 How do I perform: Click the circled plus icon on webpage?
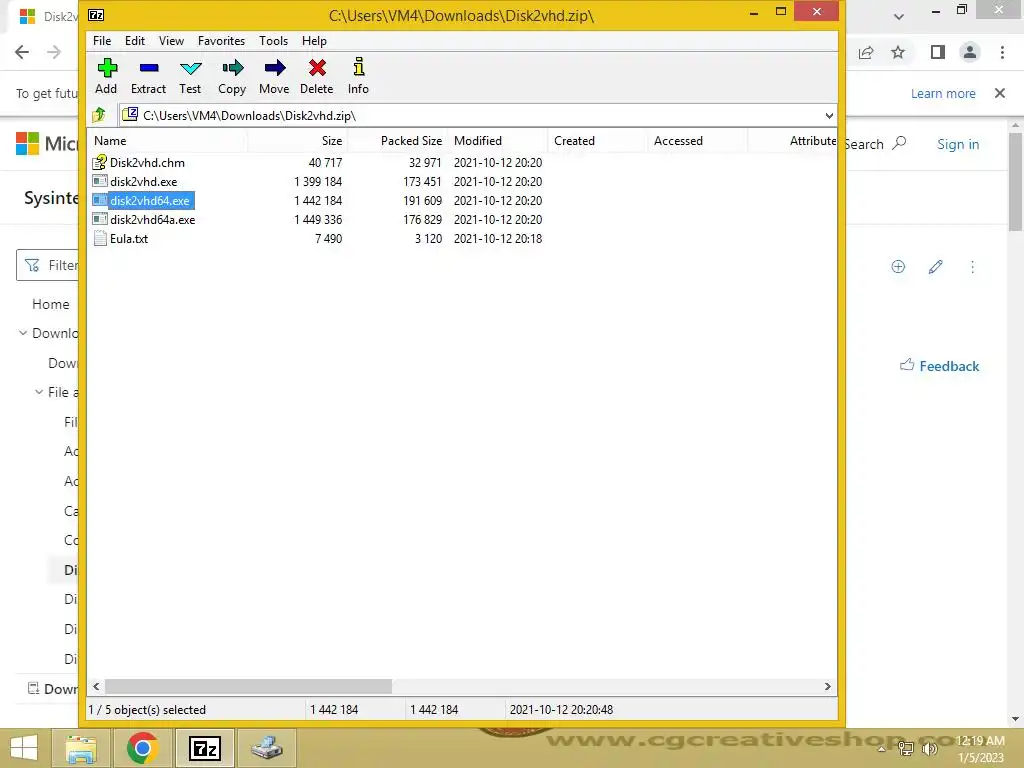[x=898, y=266]
